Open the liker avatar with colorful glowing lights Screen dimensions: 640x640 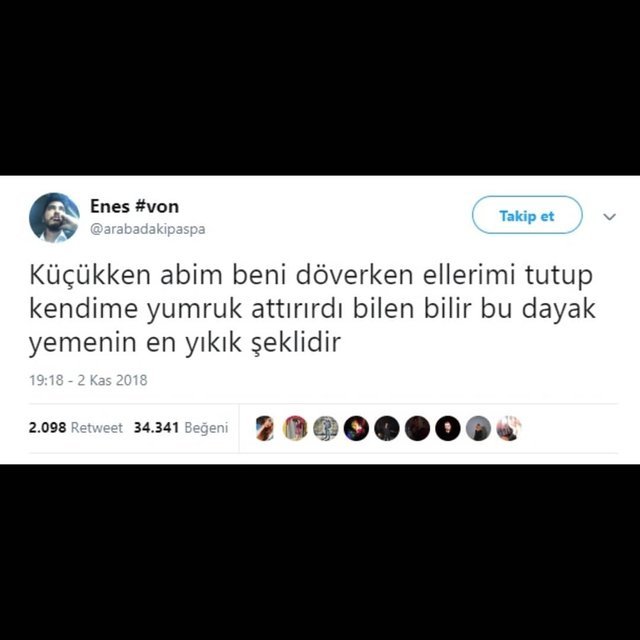point(356,428)
